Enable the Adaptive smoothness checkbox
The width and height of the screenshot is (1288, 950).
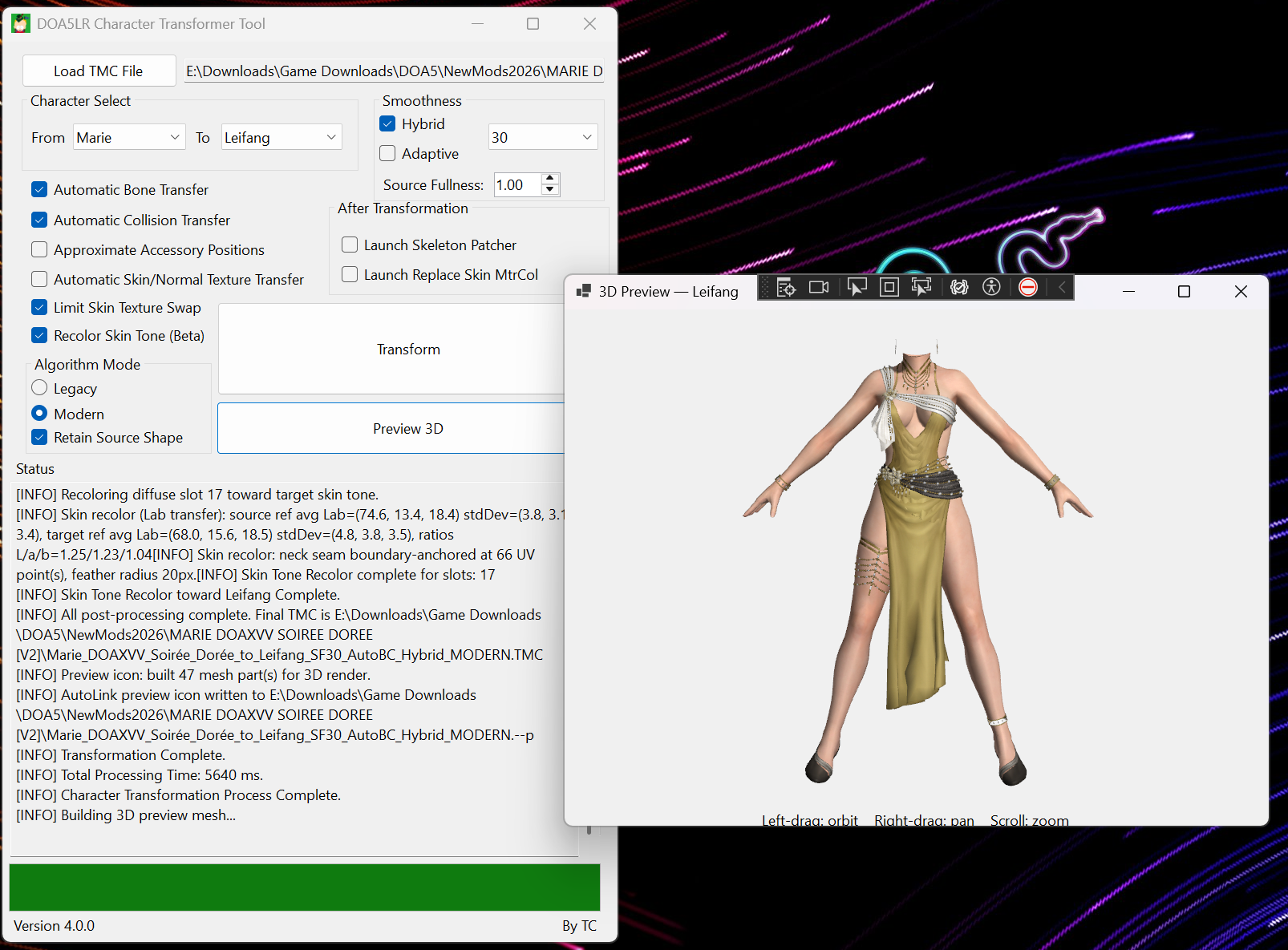coord(387,153)
